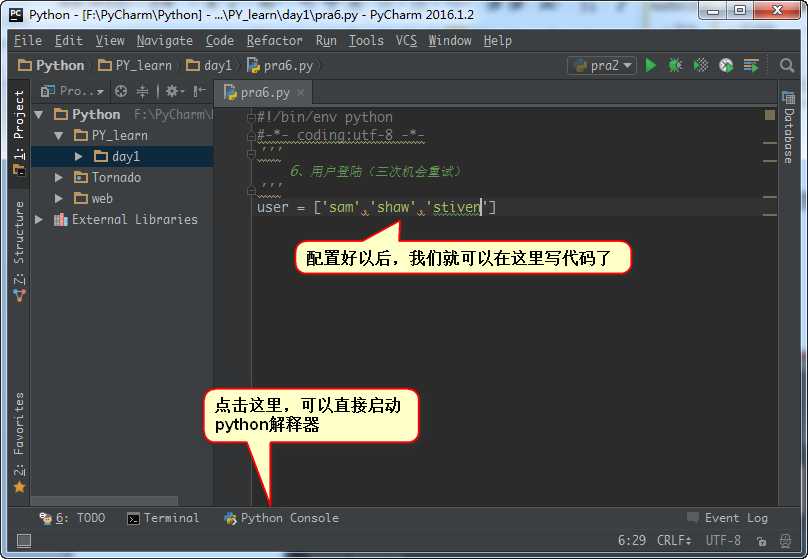This screenshot has height=559, width=808.
Task: Click the inspector (hector) icon in the status bar
Action: point(785,540)
